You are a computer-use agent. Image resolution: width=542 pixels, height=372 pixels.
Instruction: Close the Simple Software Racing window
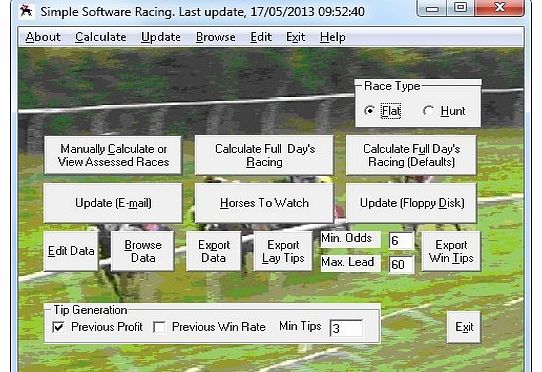[500, 8]
